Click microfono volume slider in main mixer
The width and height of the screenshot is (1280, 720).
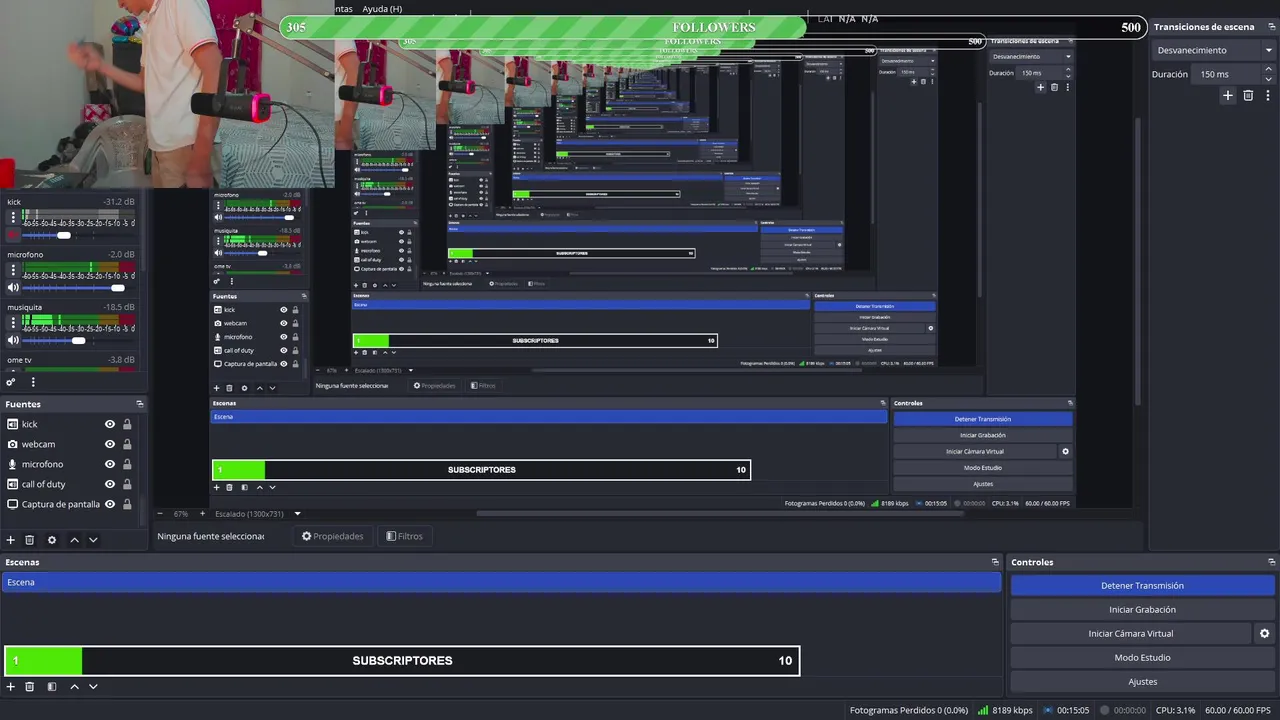[78, 288]
